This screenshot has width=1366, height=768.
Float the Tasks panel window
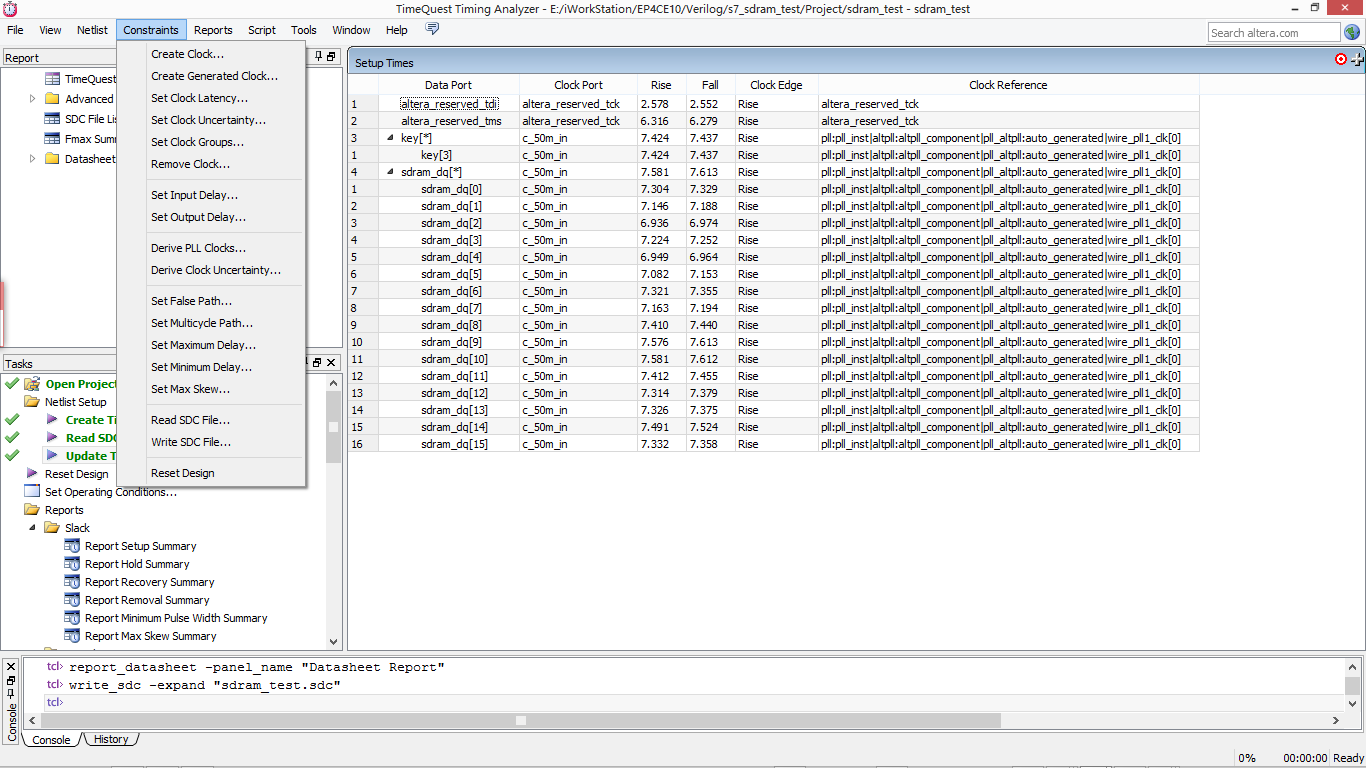pyautogui.click(x=317, y=363)
